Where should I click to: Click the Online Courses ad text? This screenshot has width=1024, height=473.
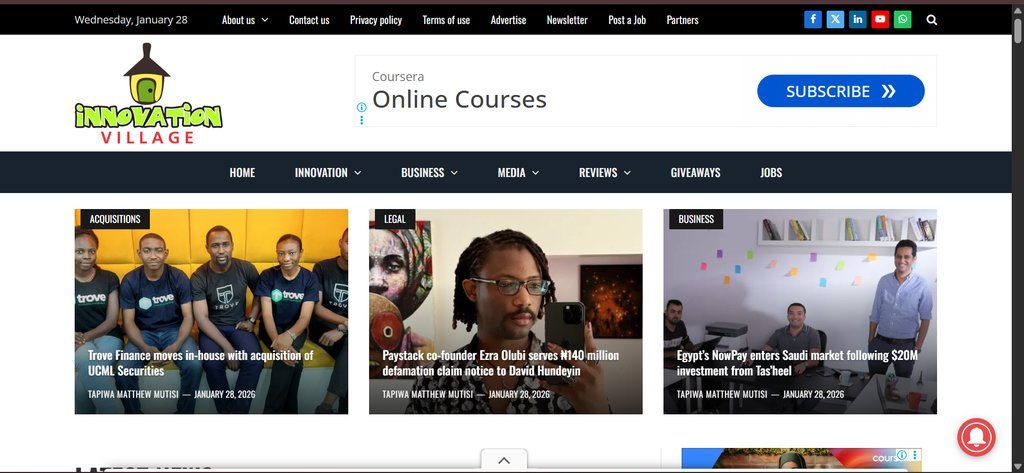pos(459,99)
